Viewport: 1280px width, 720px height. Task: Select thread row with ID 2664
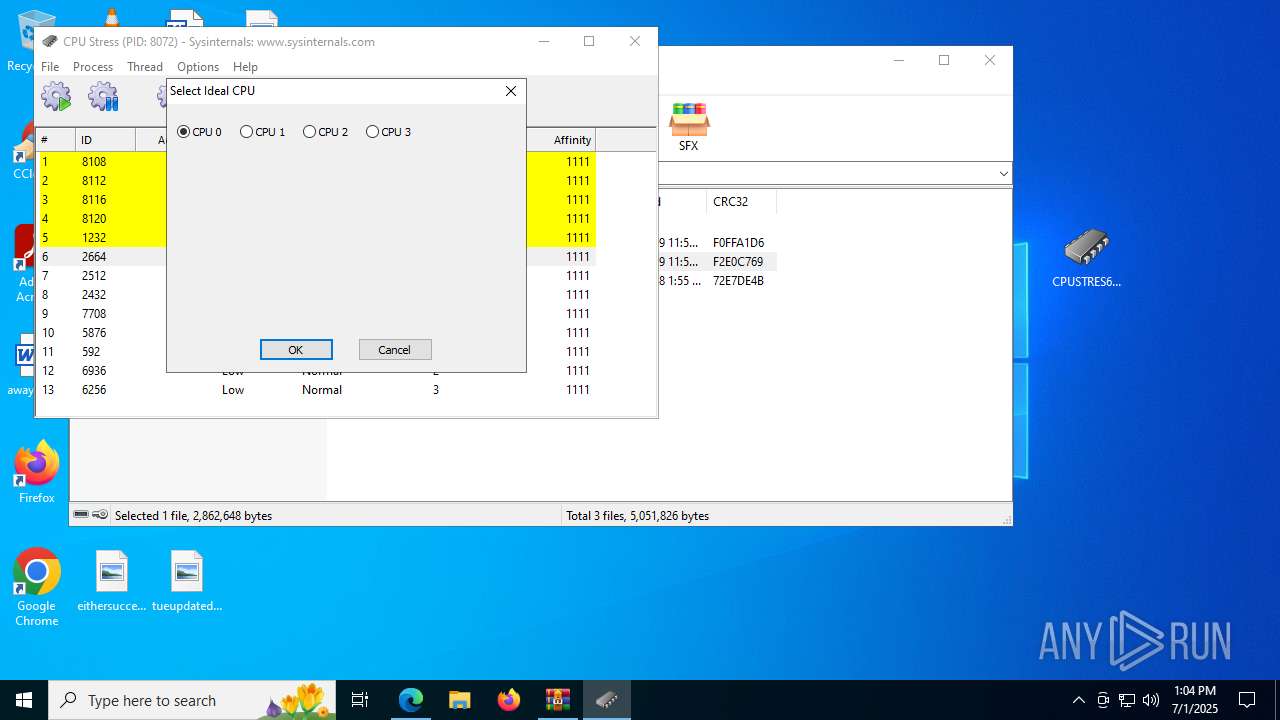(x=316, y=257)
